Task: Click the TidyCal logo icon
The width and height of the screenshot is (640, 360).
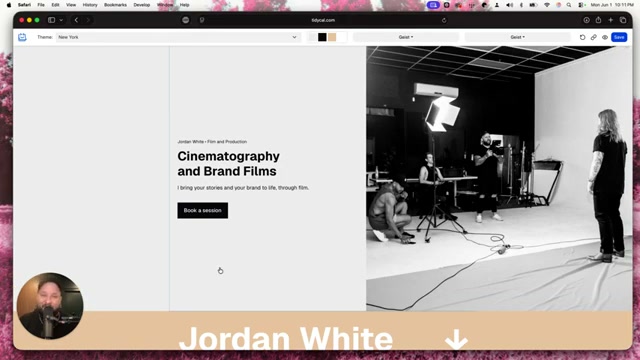Action: 22,37
